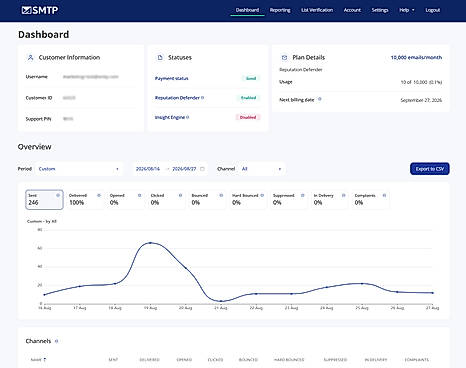Image resolution: width=466 pixels, height=368 pixels.
Task: Click the Plan Details envelope icon
Action: pyautogui.click(x=284, y=58)
